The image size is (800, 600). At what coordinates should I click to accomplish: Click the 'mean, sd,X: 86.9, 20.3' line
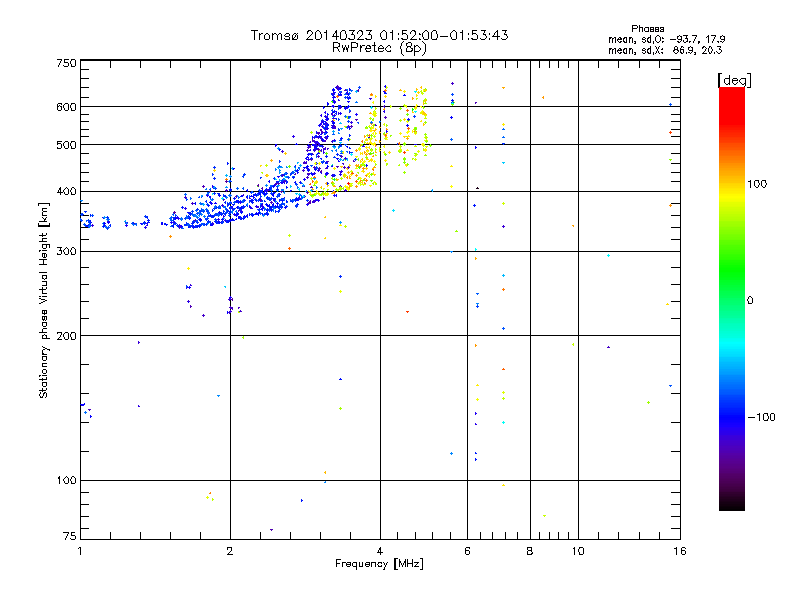[665, 50]
